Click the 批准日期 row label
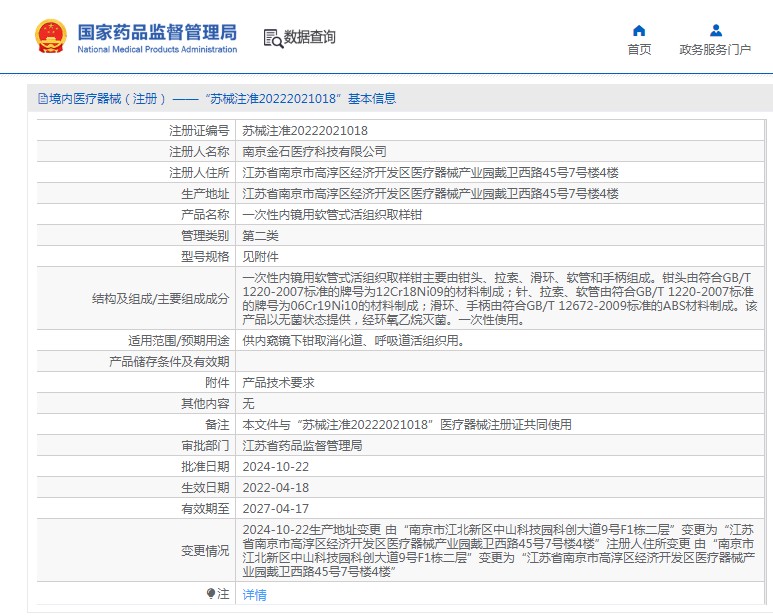The image size is (773, 616). click(x=205, y=467)
